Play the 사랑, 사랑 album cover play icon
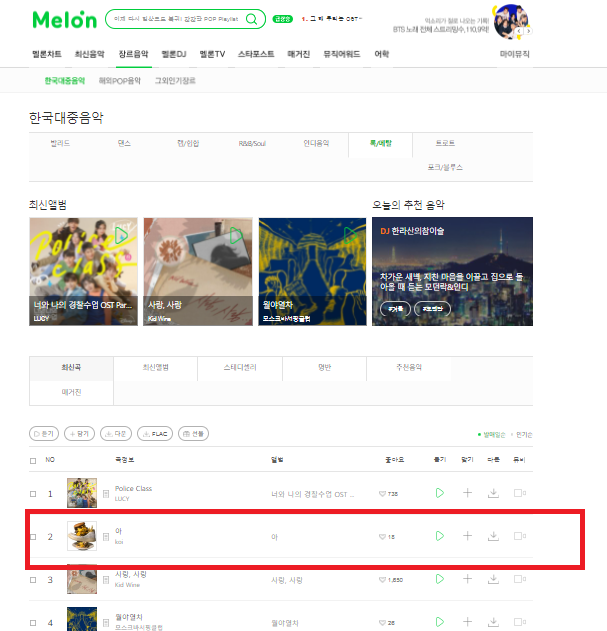The height and width of the screenshot is (631, 607). [236, 235]
